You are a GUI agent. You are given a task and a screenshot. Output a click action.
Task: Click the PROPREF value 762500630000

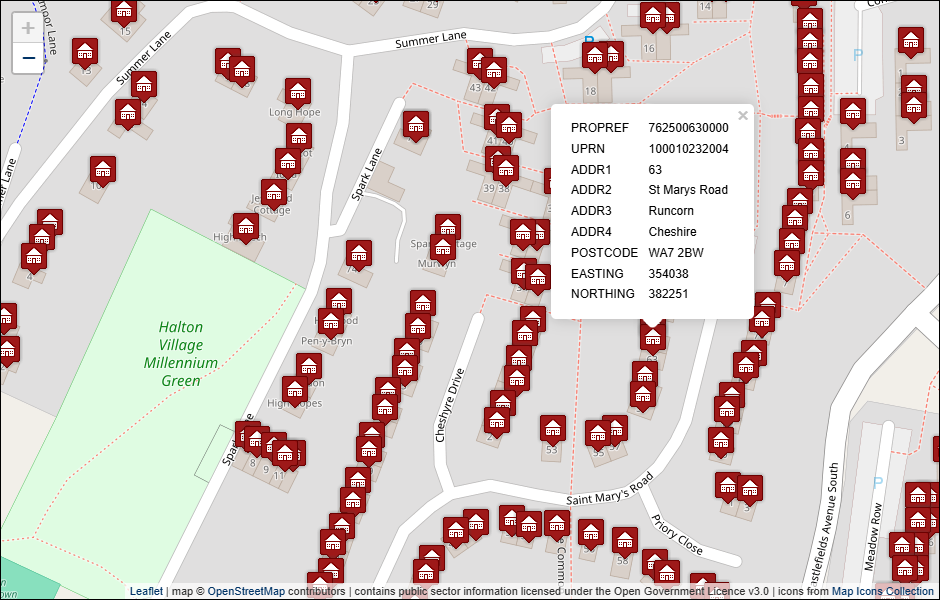[x=688, y=128]
